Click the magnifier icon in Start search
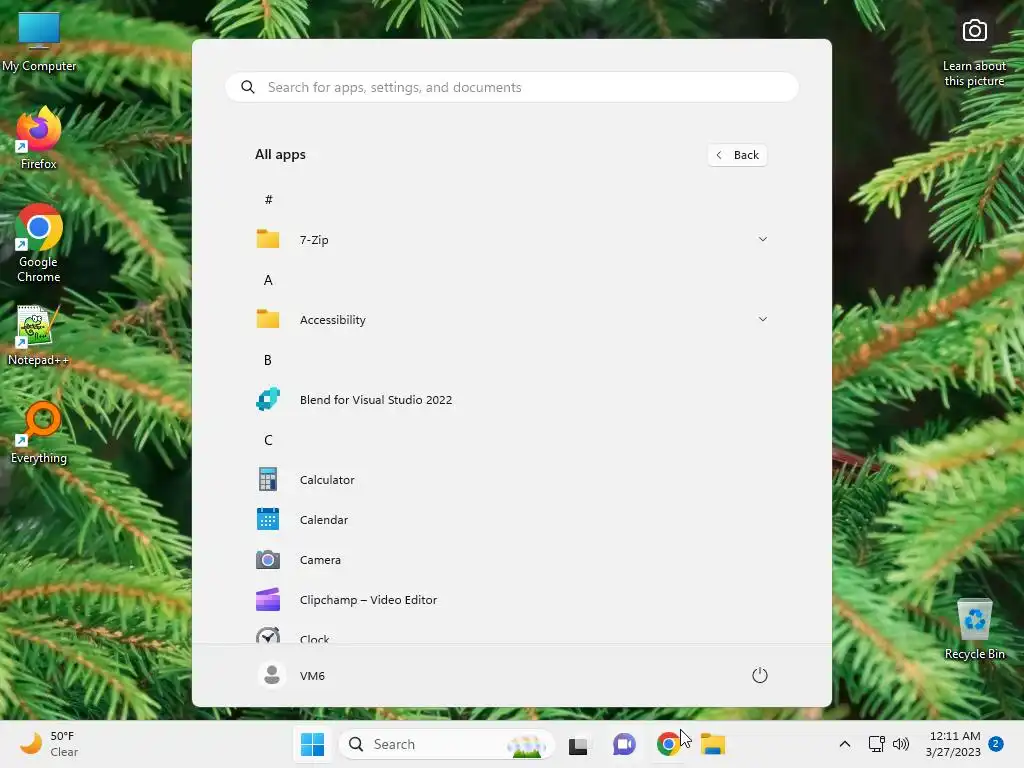The height and width of the screenshot is (768, 1024). tap(248, 87)
